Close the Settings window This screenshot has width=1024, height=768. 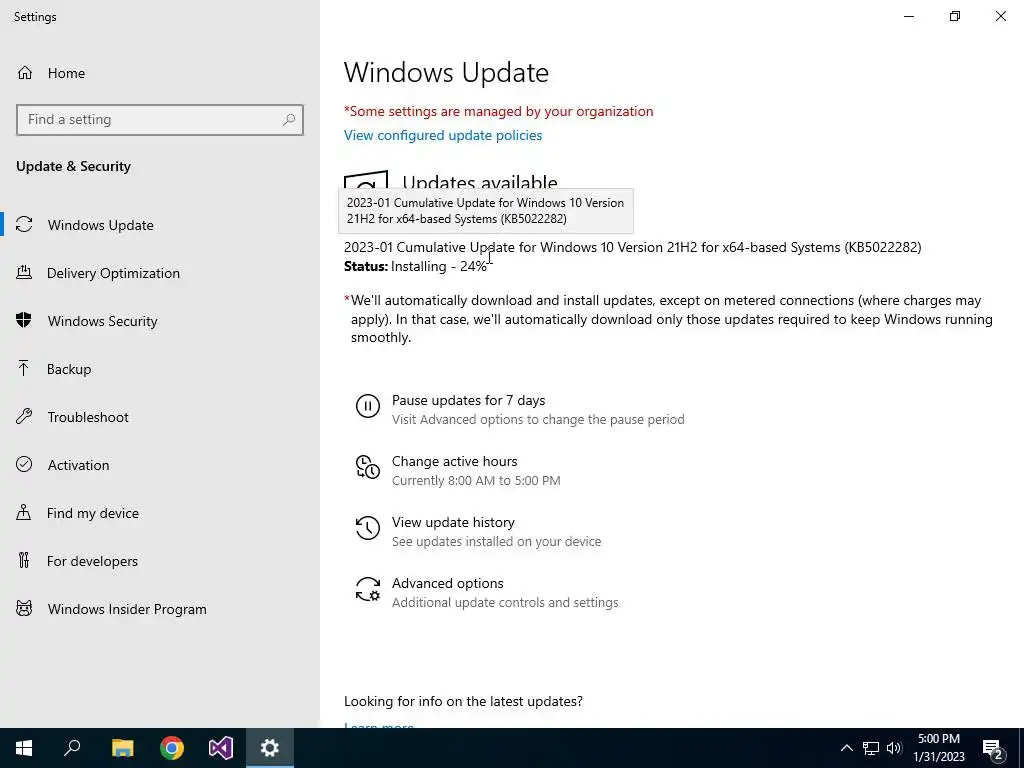coord(1000,16)
